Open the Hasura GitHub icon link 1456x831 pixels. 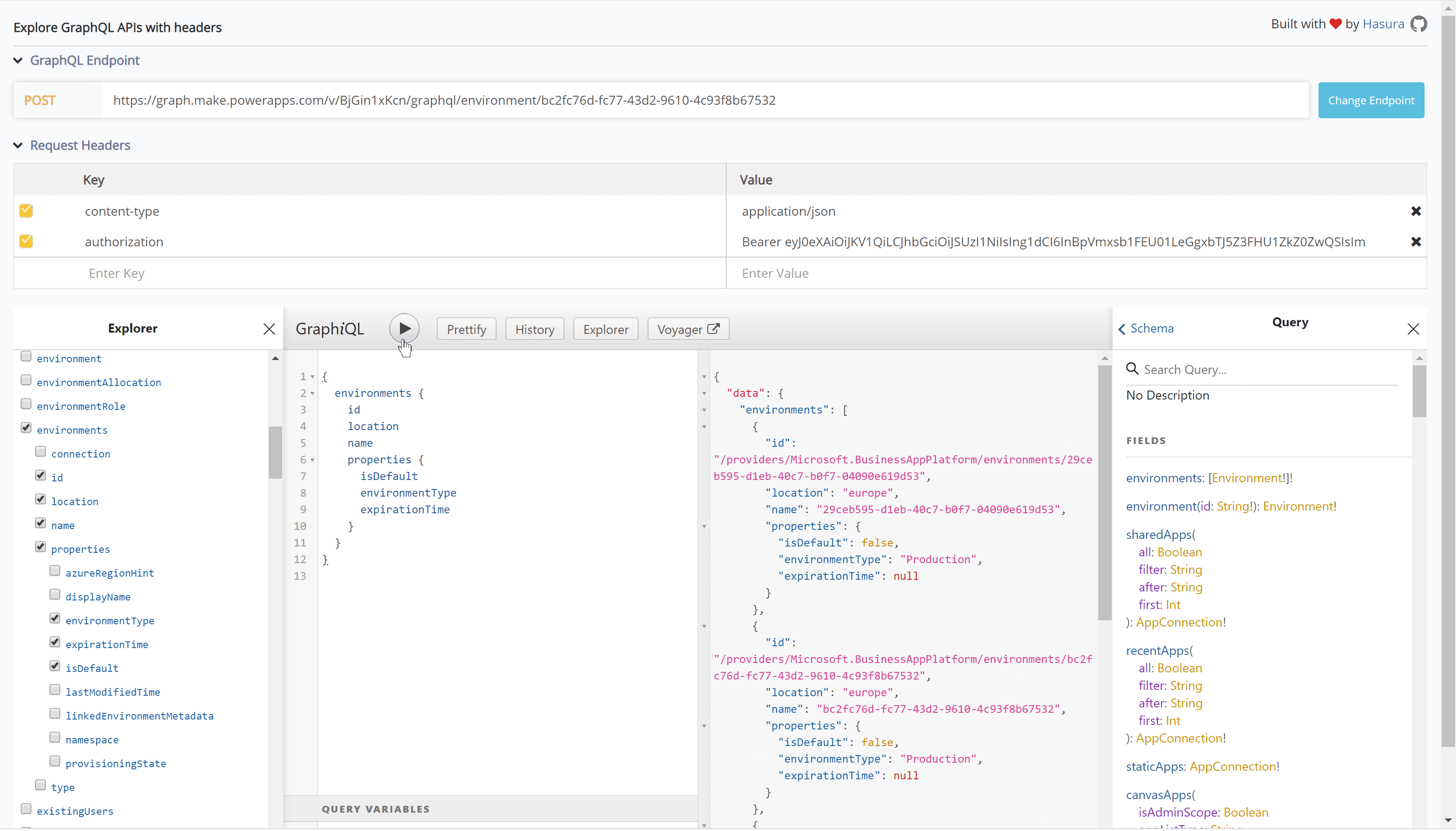[1418, 24]
